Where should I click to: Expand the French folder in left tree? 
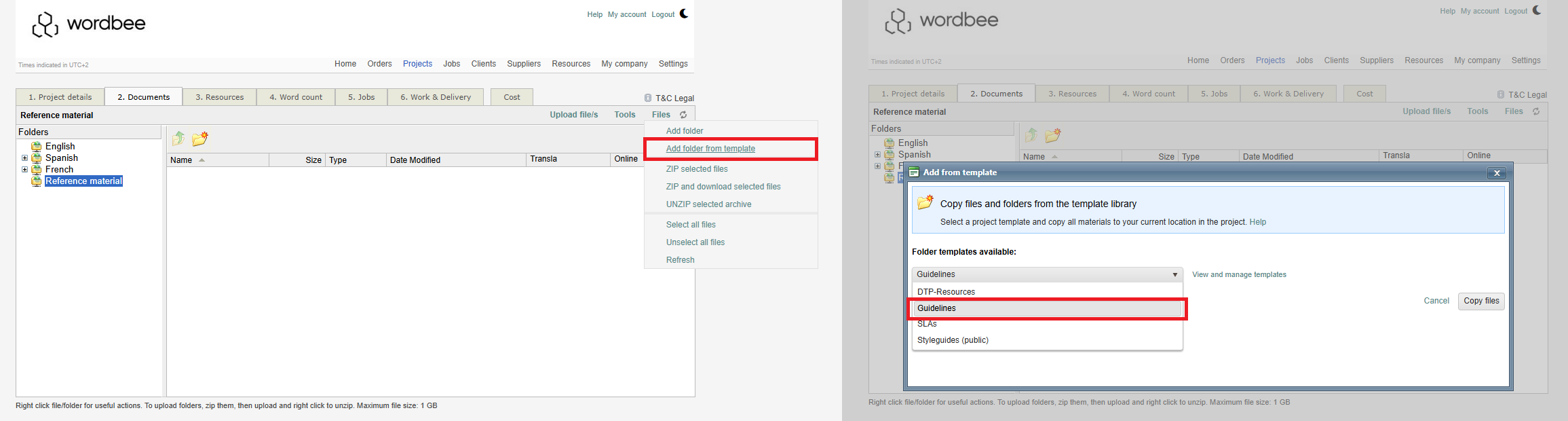coord(24,170)
